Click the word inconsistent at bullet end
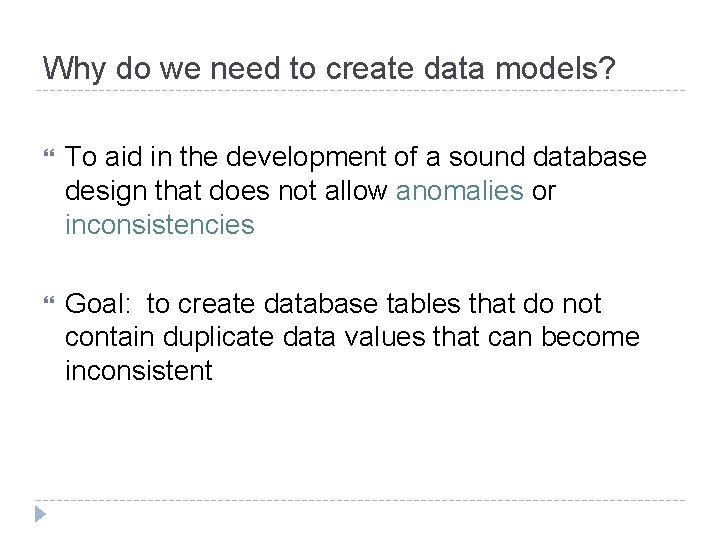The width and height of the screenshot is (720, 540). pos(139,370)
